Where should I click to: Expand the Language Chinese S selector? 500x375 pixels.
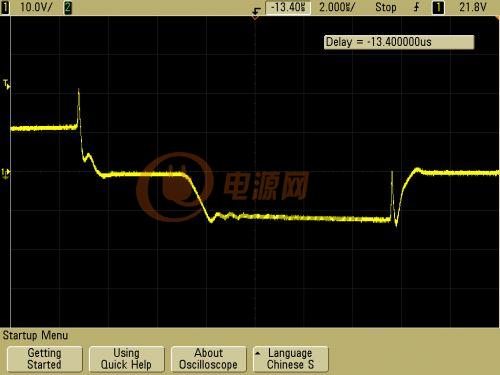click(x=291, y=359)
